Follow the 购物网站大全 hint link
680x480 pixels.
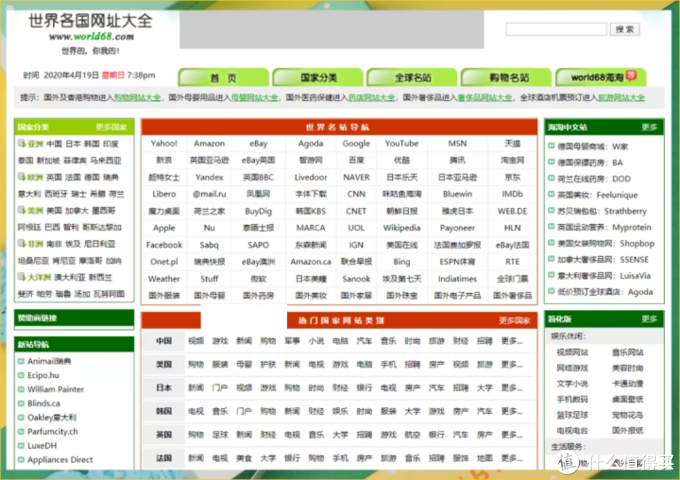[137, 98]
